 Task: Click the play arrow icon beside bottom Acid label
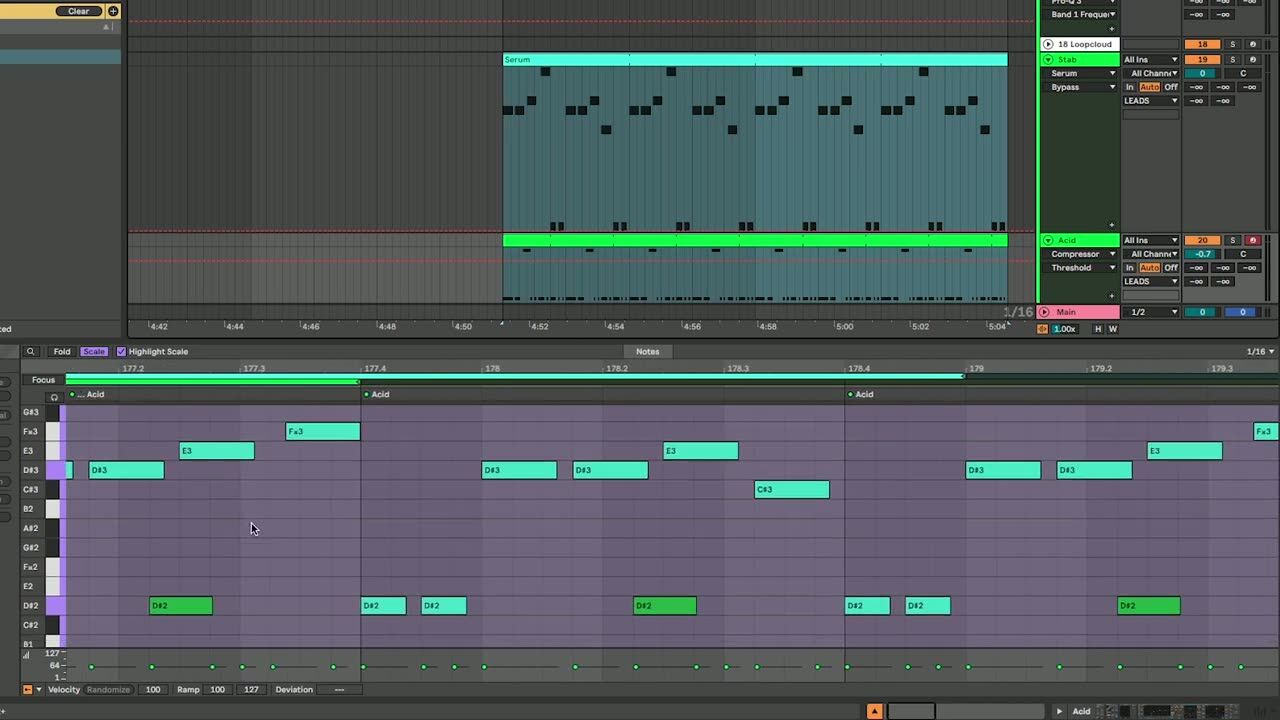click(1059, 711)
